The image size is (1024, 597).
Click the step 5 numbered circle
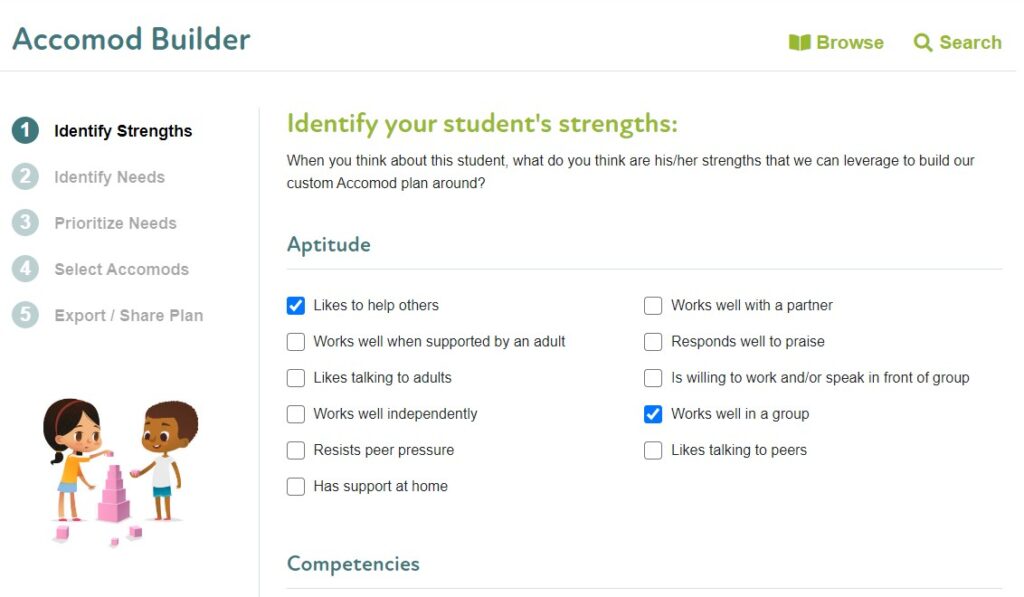[x=25, y=314]
